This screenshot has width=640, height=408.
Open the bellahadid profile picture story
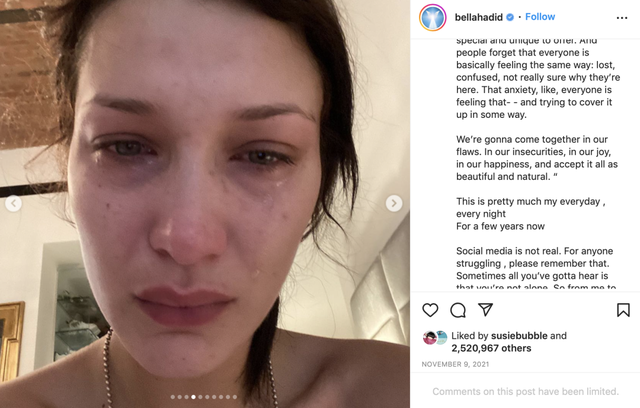[x=433, y=18]
